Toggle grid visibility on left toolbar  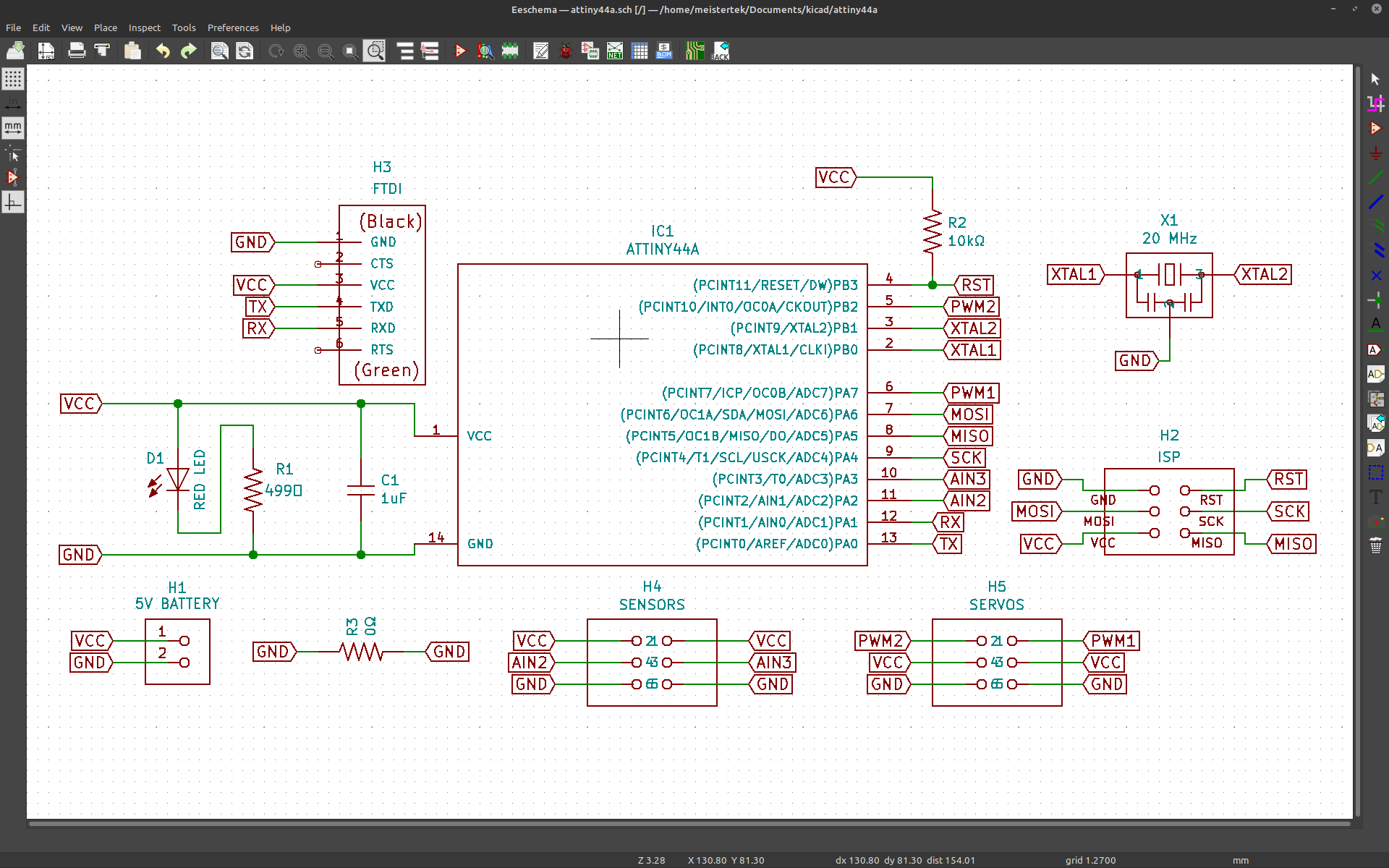[13, 79]
